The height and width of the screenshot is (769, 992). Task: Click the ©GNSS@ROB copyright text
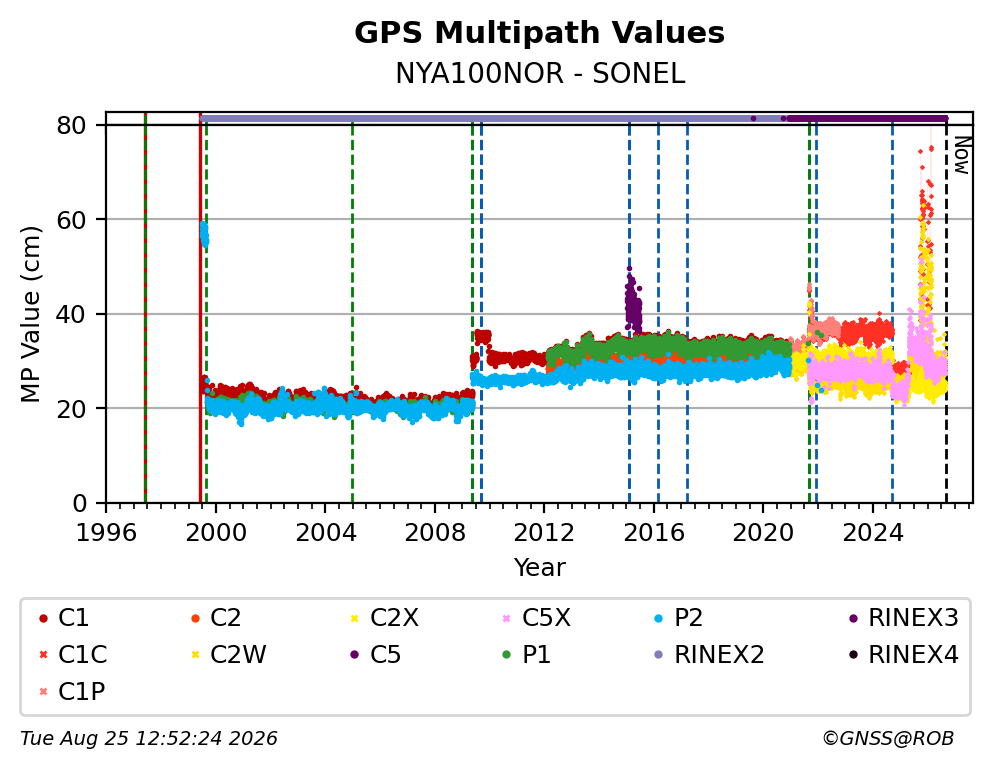tap(888, 739)
